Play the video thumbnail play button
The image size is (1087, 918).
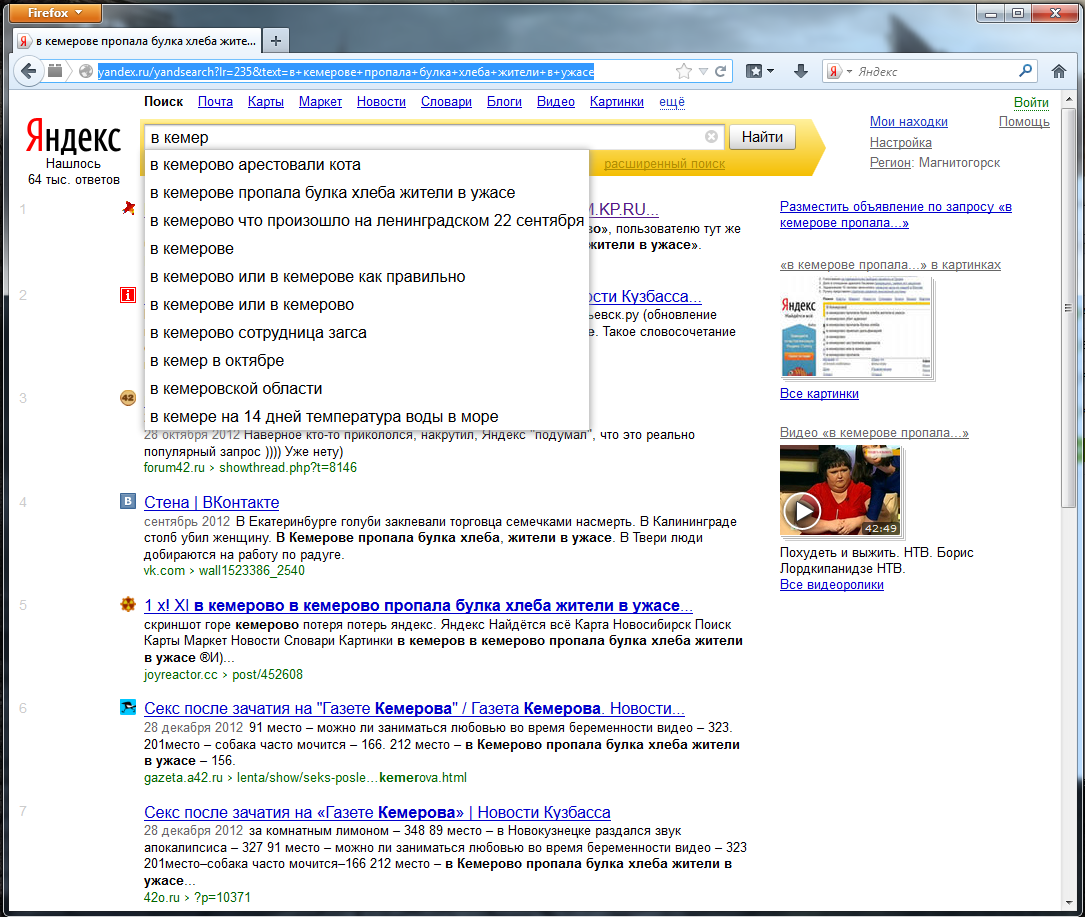[802, 511]
